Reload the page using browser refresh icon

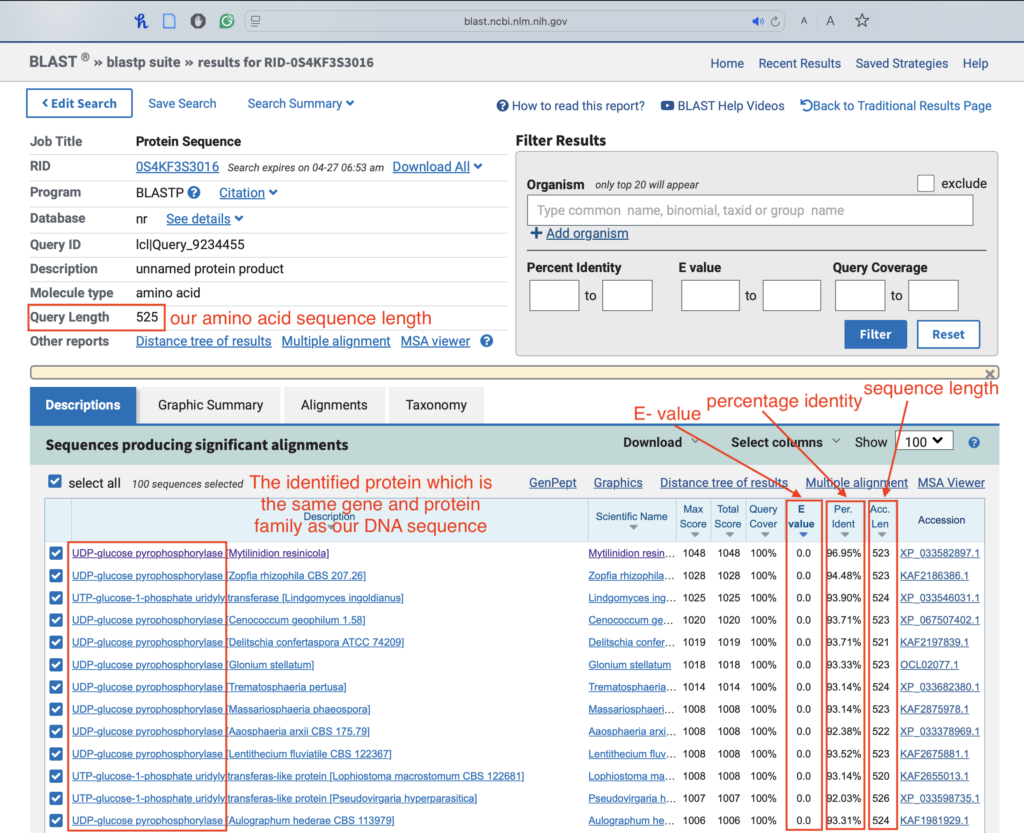click(x=776, y=21)
